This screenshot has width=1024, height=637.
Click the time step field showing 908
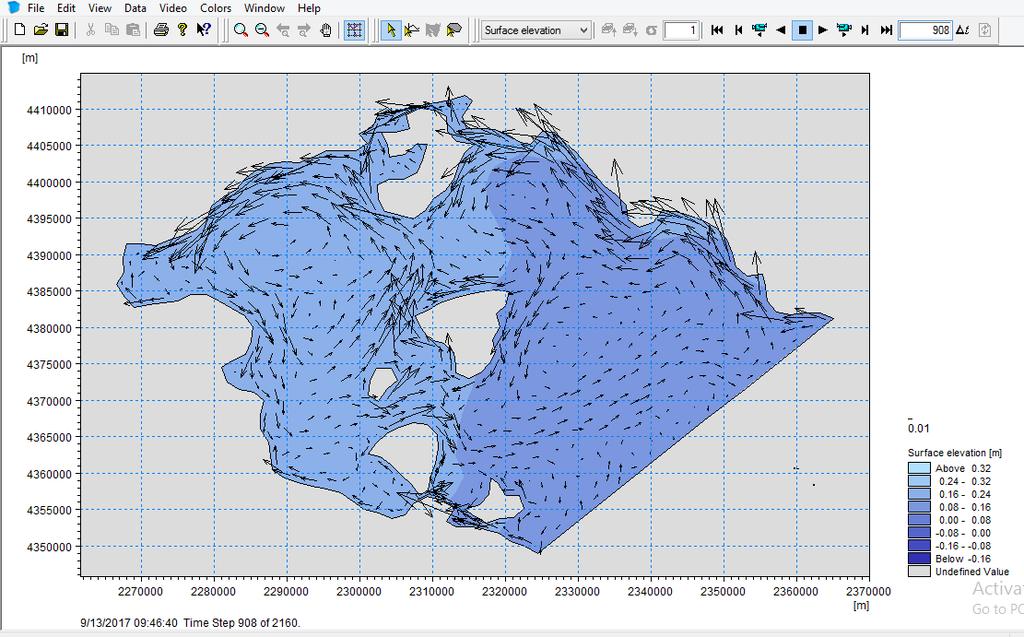925,30
